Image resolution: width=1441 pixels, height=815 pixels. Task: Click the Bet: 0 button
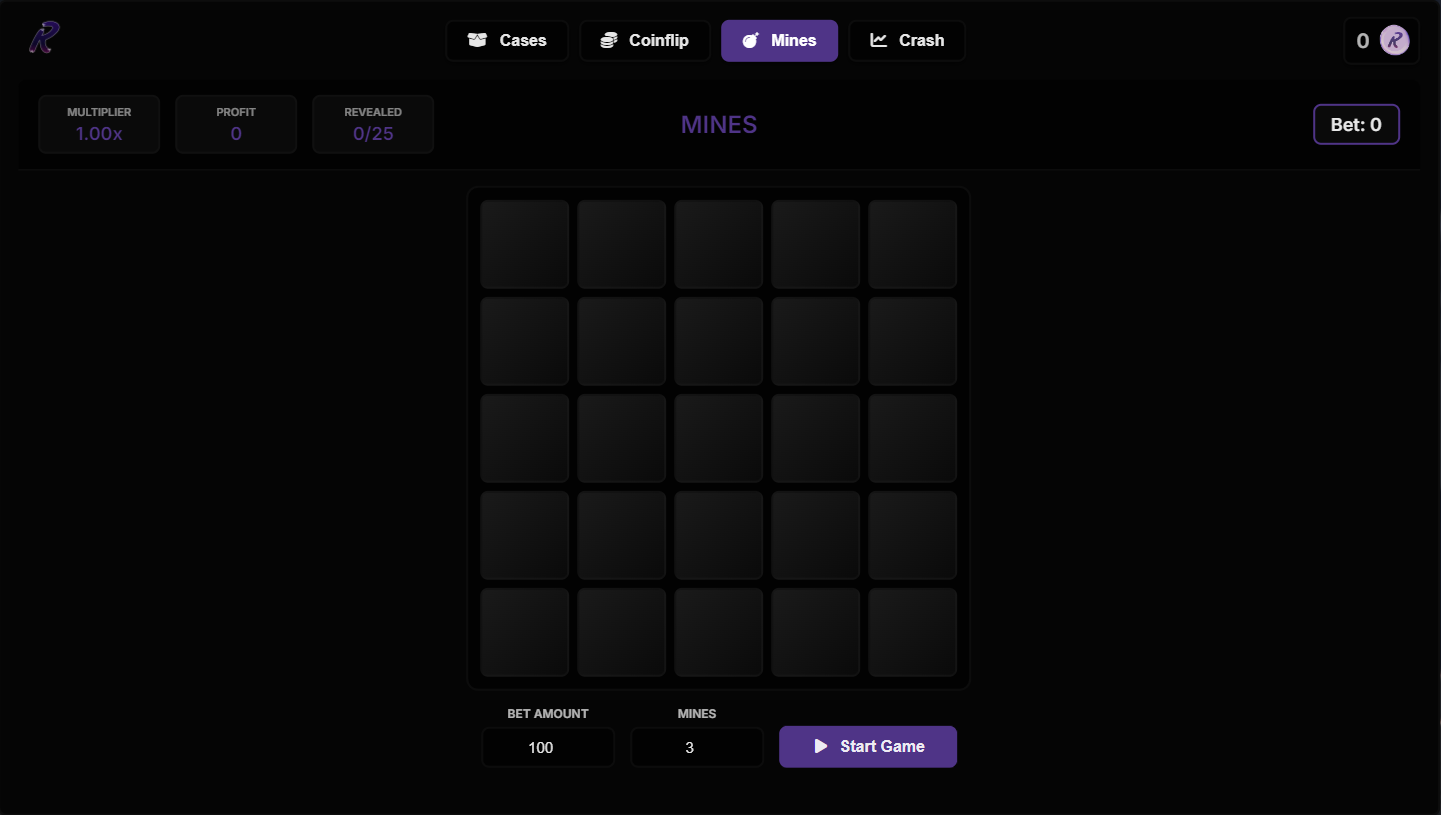click(x=1356, y=125)
